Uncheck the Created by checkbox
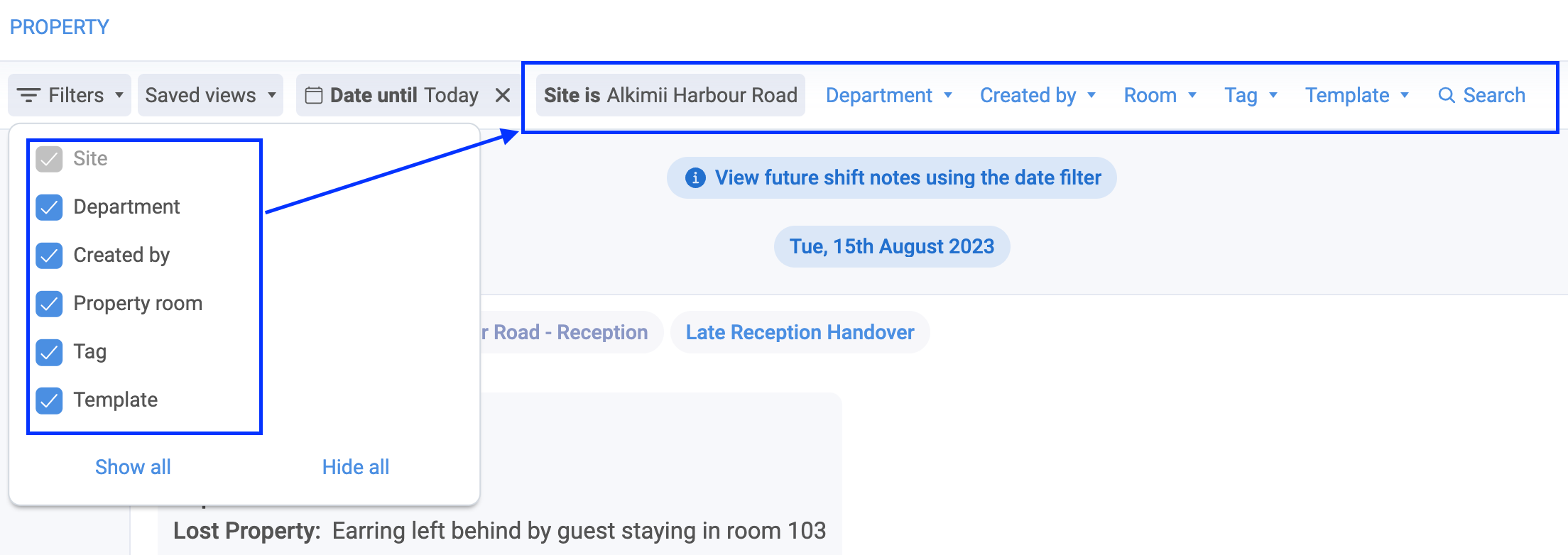The height and width of the screenshot is (555, 1568). tap(50, 255)
